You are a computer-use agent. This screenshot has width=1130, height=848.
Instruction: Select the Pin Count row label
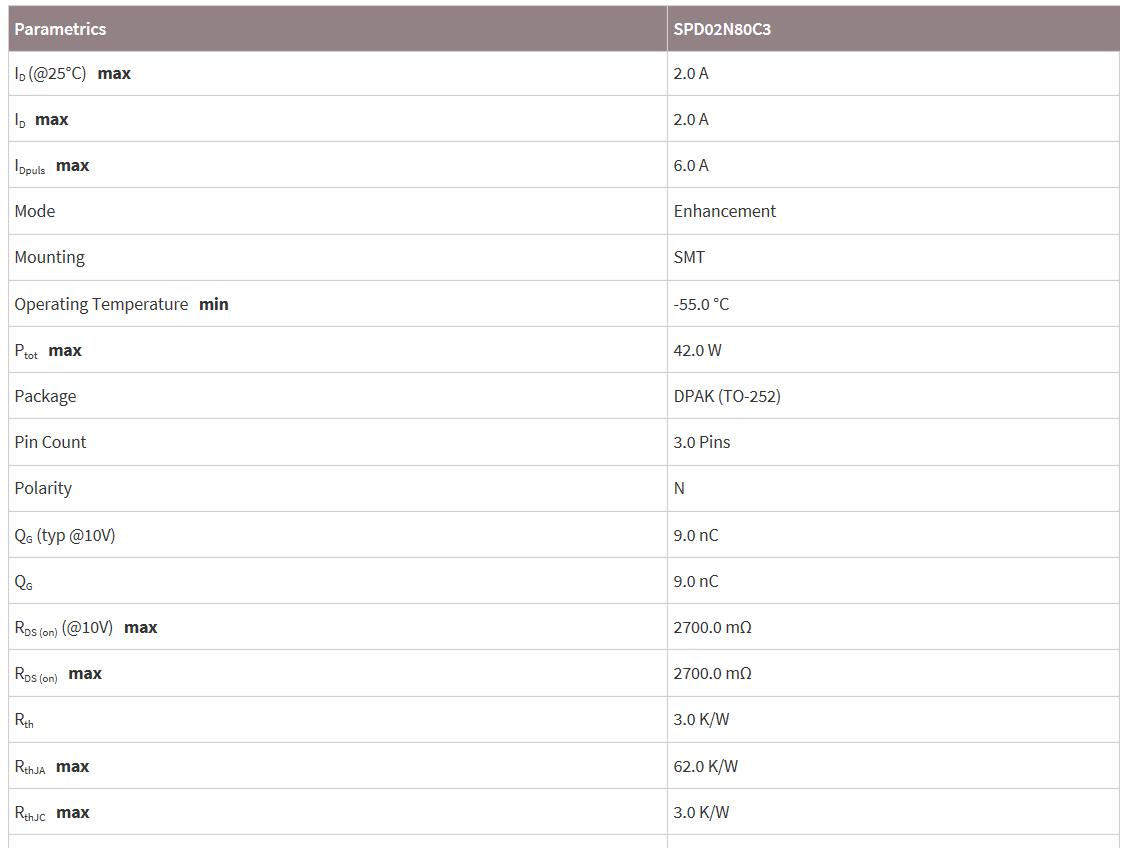pyautogui.click(x=50, y=442)
